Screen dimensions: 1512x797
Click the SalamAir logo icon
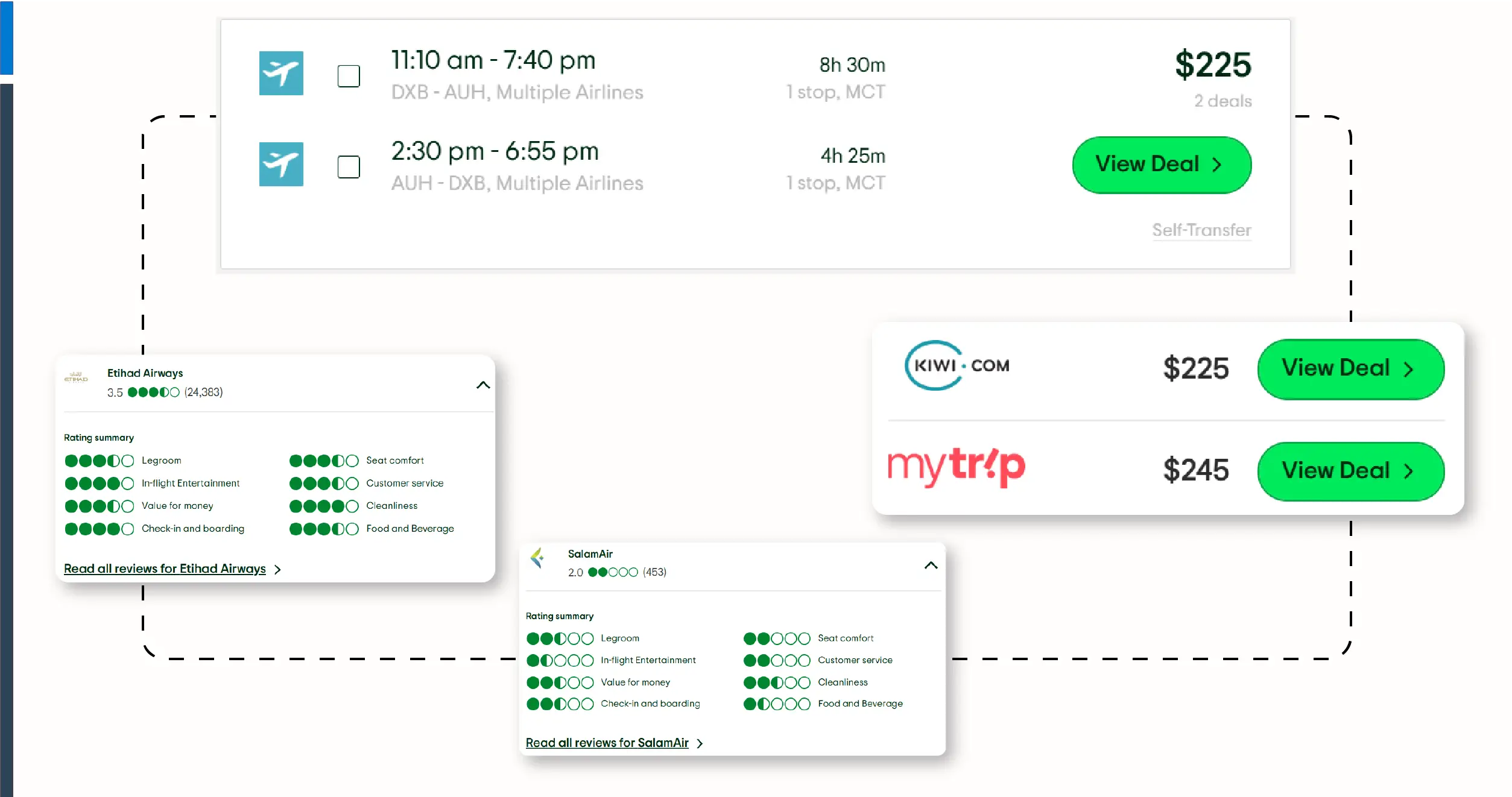coord(537,558)
